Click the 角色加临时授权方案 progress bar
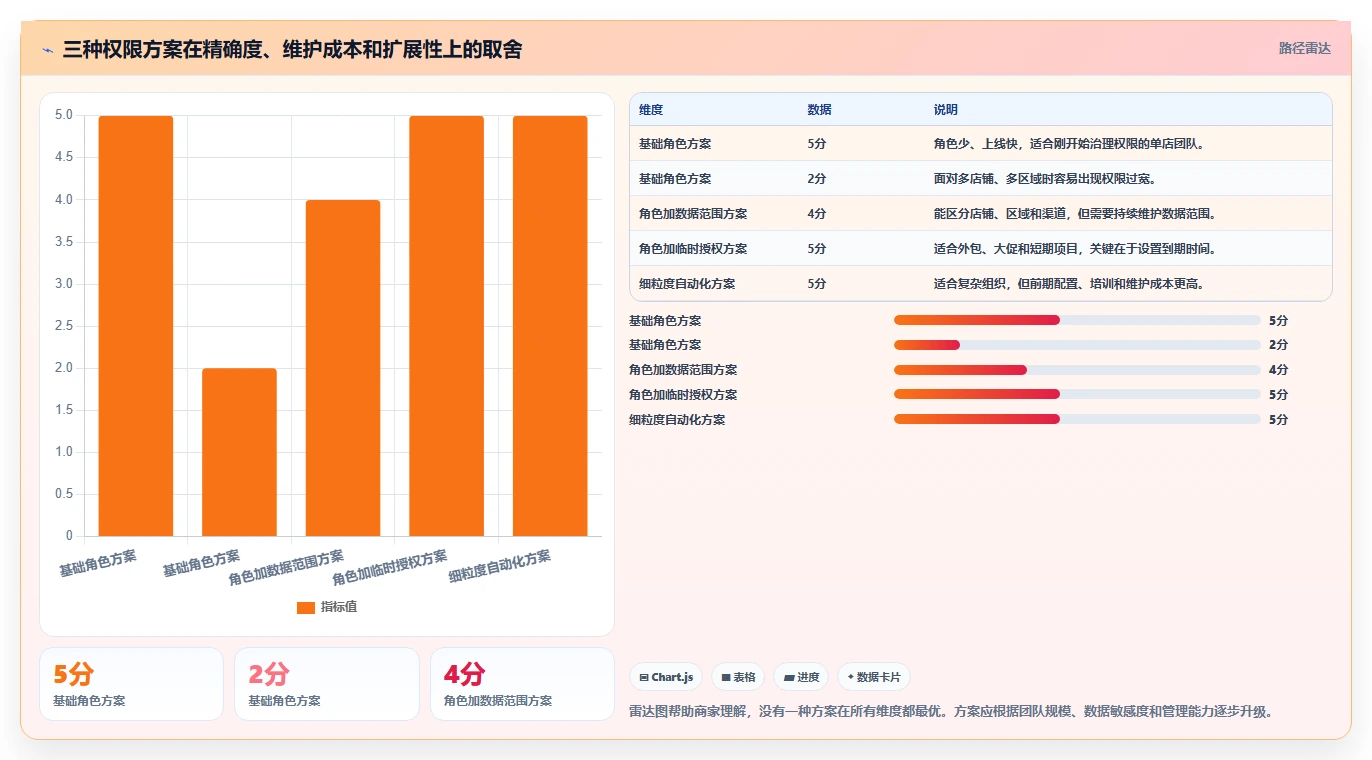This screenshot has height=760, width=1372. point(1077,394)
